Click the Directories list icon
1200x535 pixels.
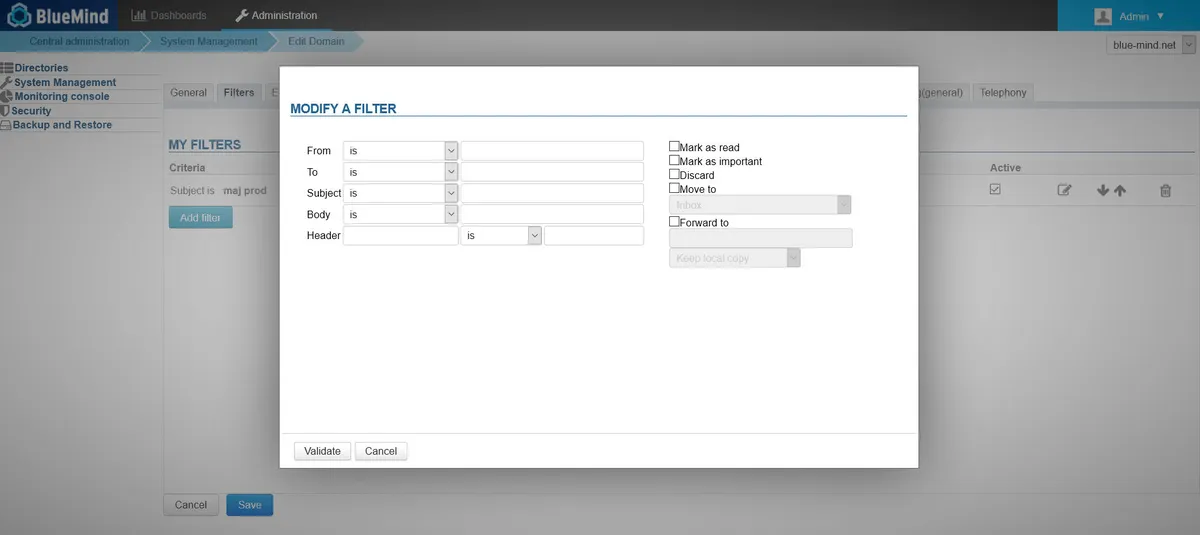[7, 68]
